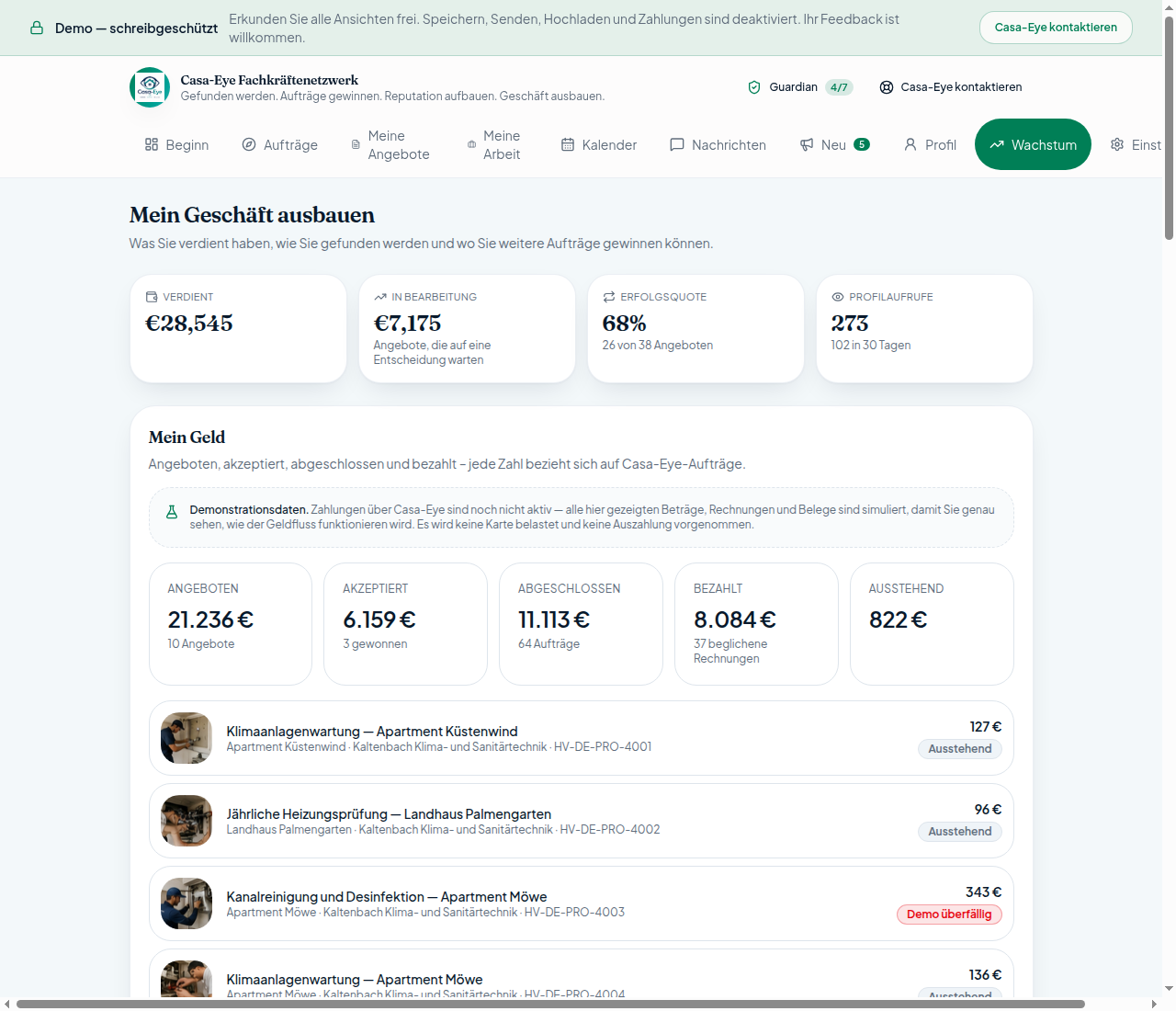This screenshot has height=1011, width=1176.
Task: Open the Beginn tab
Action: [x=176, y=144]
